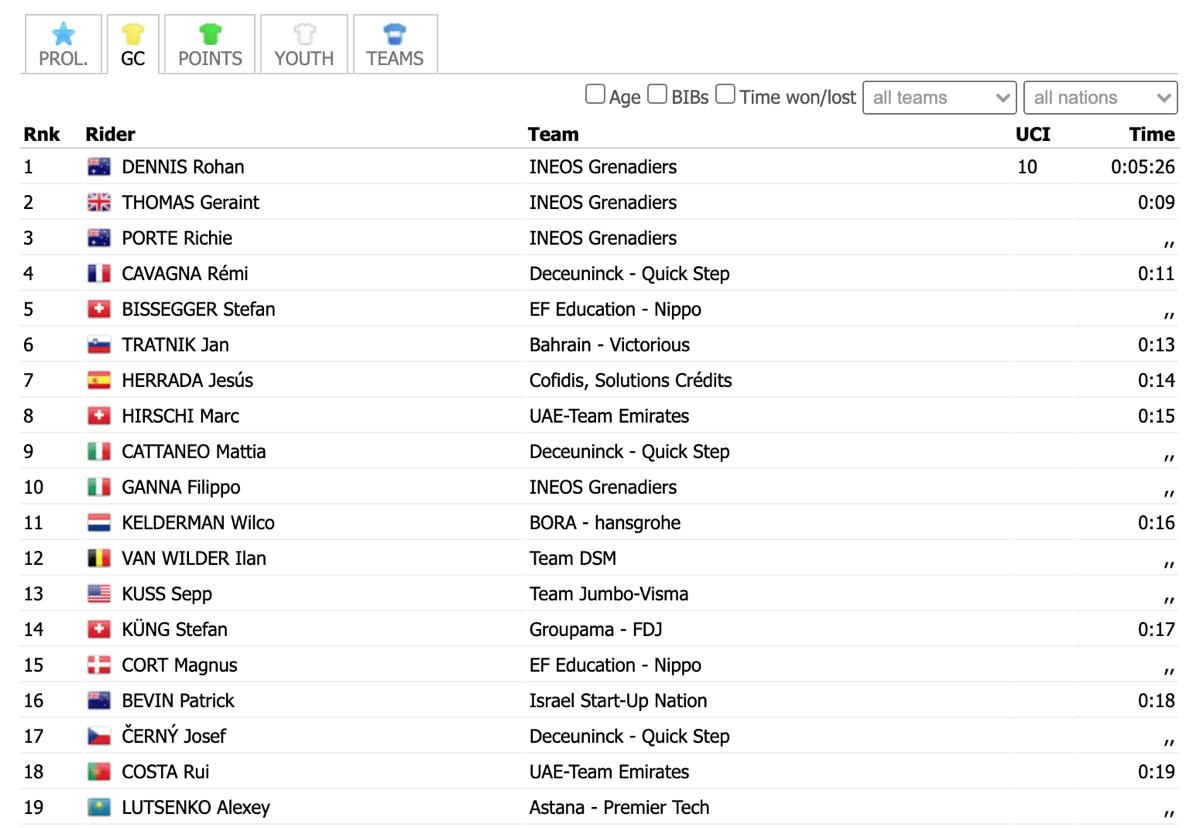Switch to the GC classification tab
This screenshot has height=828, width=1200.
tap(133, 45)
